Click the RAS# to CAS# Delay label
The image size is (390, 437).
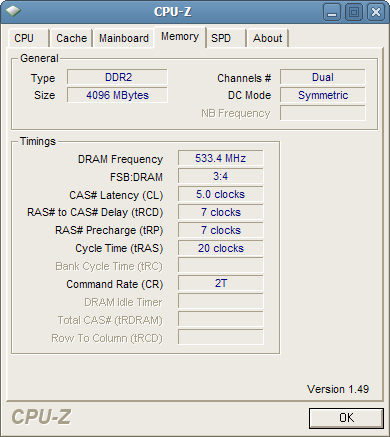coord(95,213)
